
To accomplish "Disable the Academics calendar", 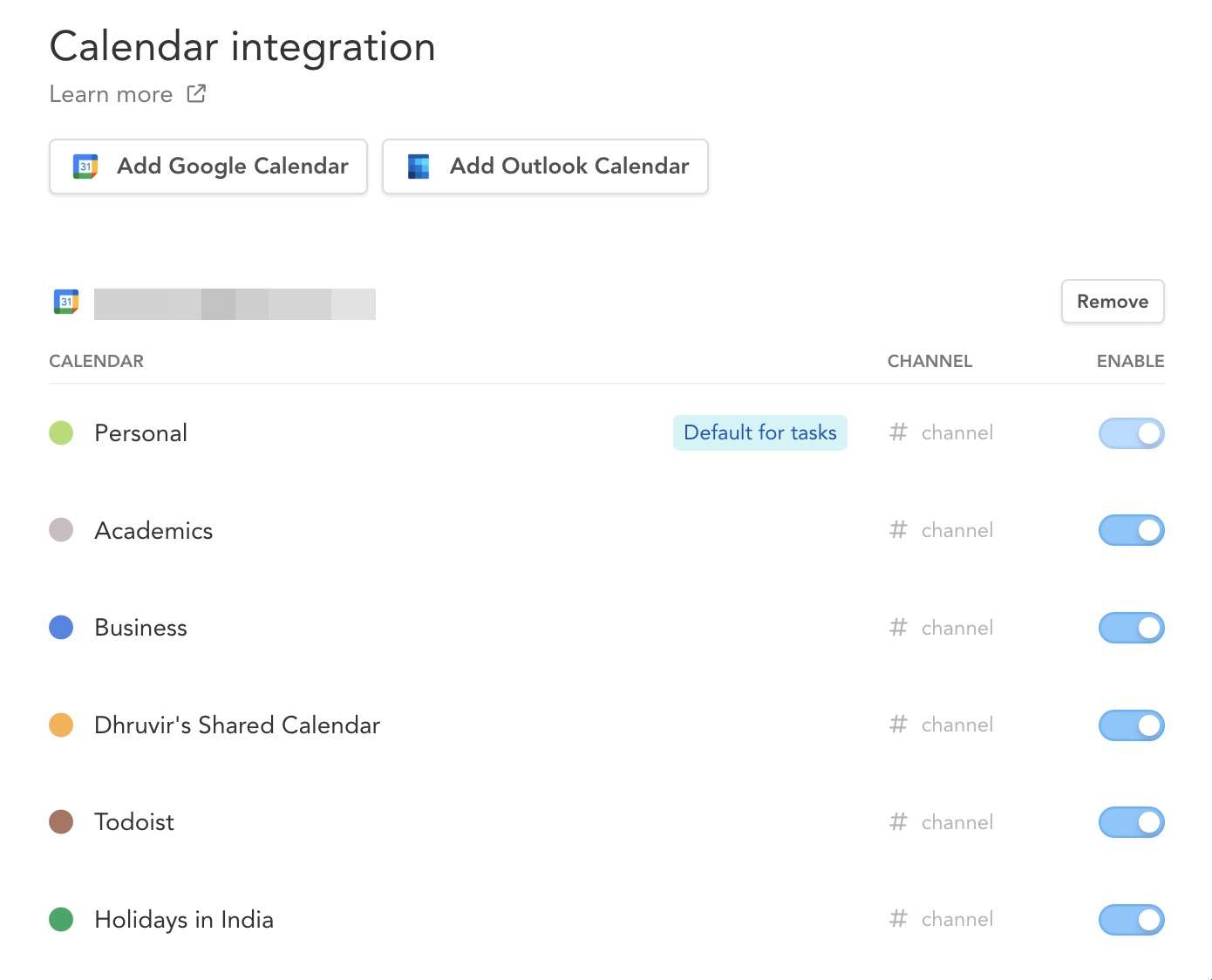I will click(1131, 530).
